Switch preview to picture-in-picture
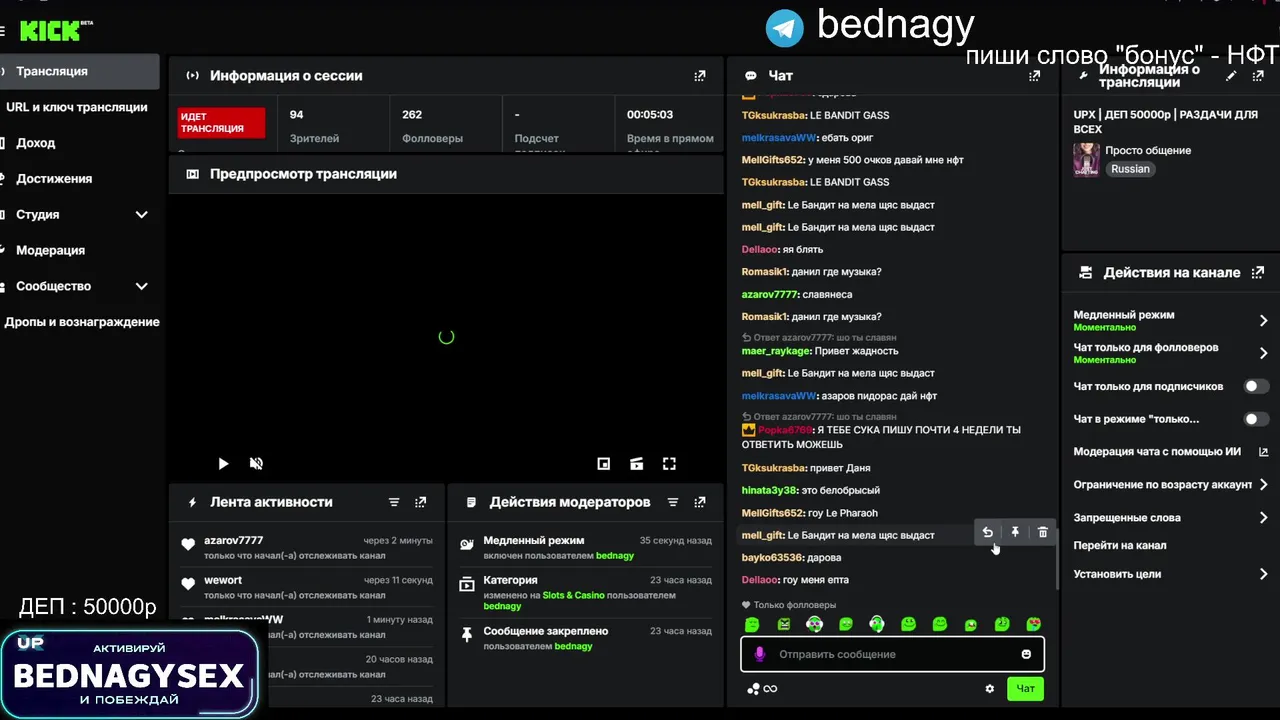The height and width of the screenshot is (720, 1280). click(x=604, y=464)
